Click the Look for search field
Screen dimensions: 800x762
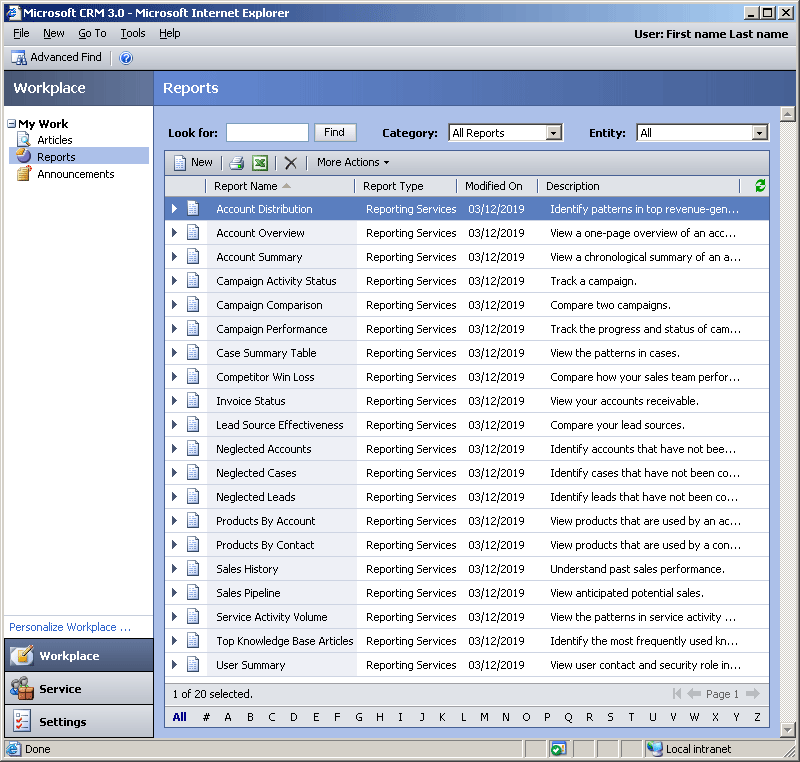point(267,133)
